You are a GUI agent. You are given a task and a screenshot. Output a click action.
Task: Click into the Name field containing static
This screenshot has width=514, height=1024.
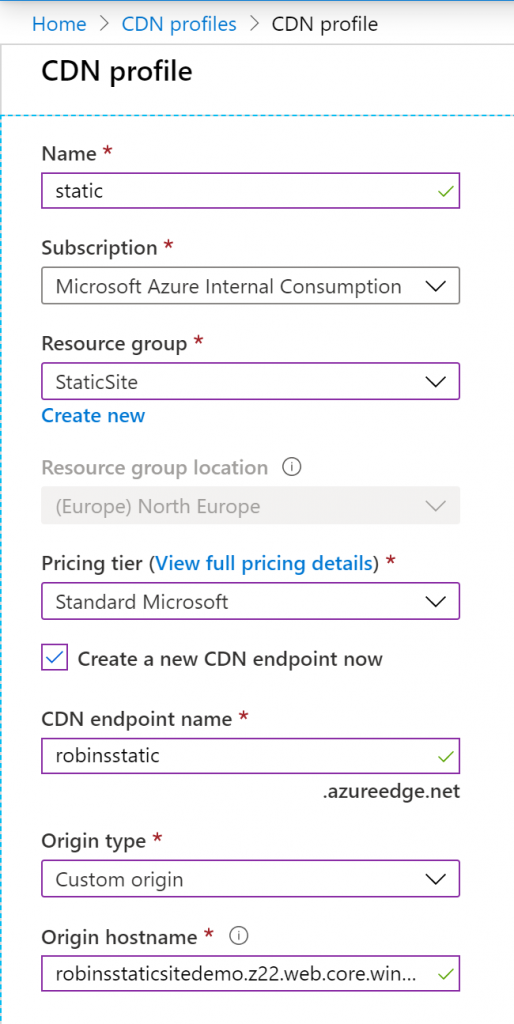click(x=251, y=191)
